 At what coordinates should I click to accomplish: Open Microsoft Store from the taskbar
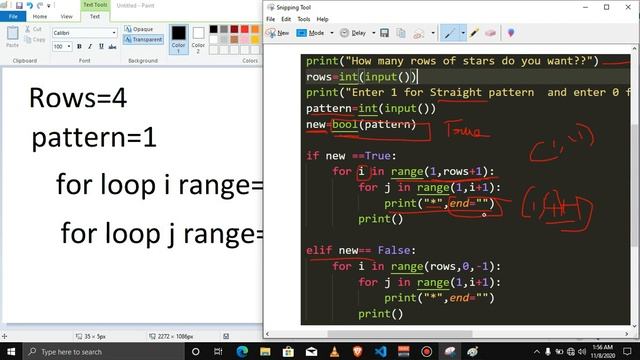coord(288,351)
